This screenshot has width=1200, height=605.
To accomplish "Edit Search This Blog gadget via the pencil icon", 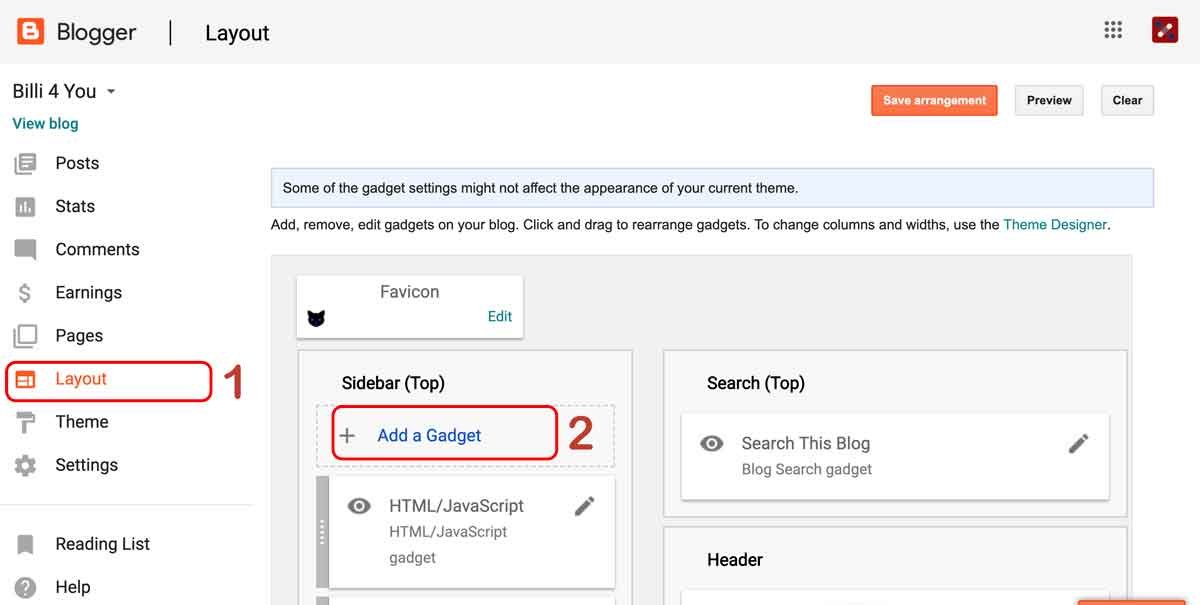I will coord(1078,444).
